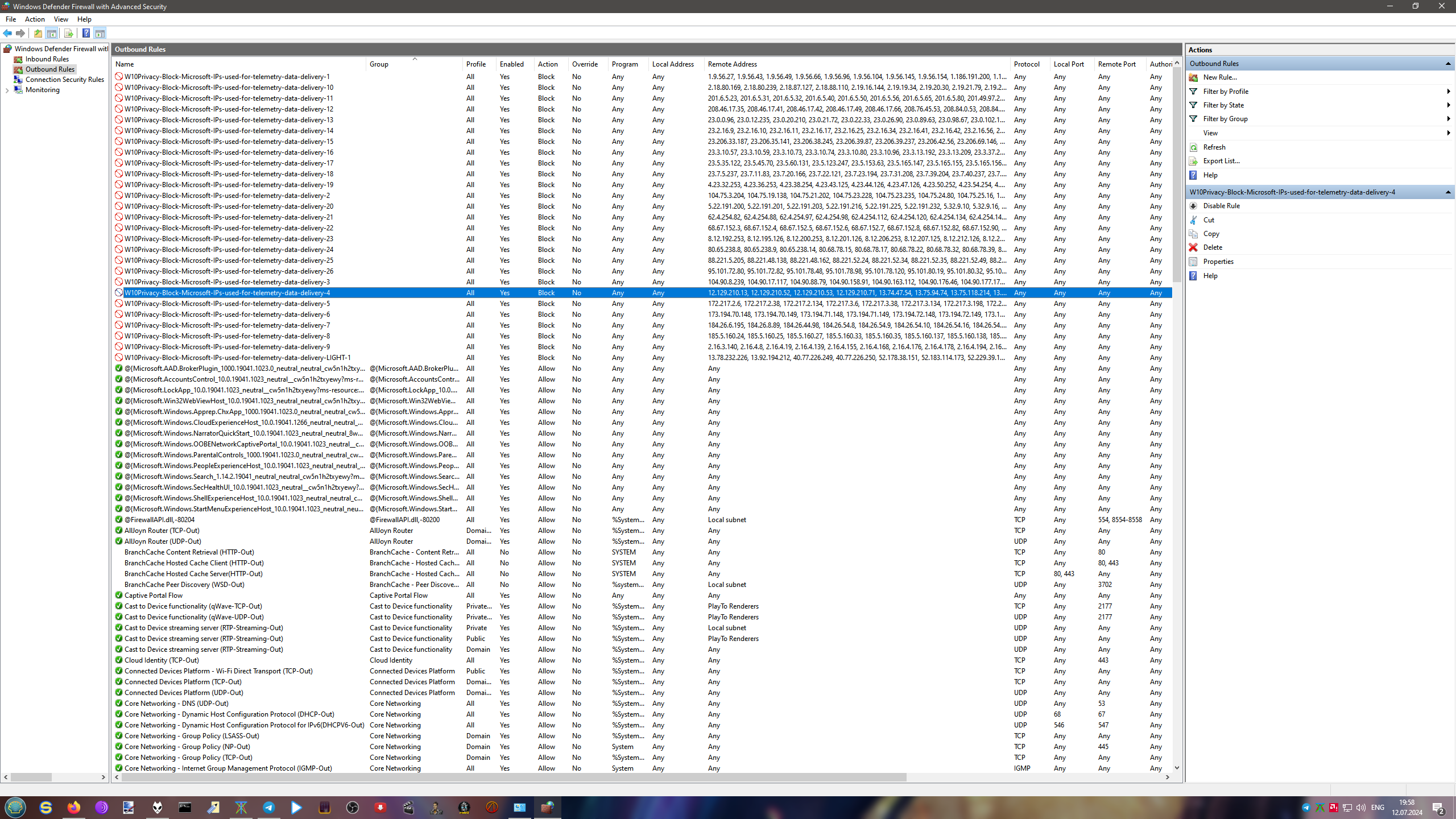Toggle Show/Hide Action Pane toolbar button

[x=100, y=33]
